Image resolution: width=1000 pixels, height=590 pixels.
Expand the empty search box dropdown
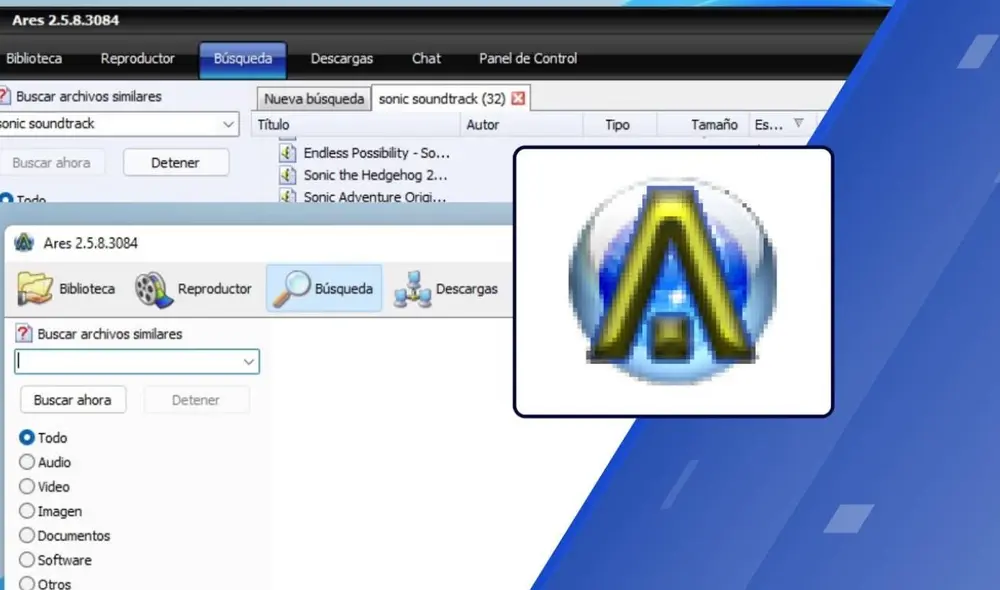coord(249,361)
